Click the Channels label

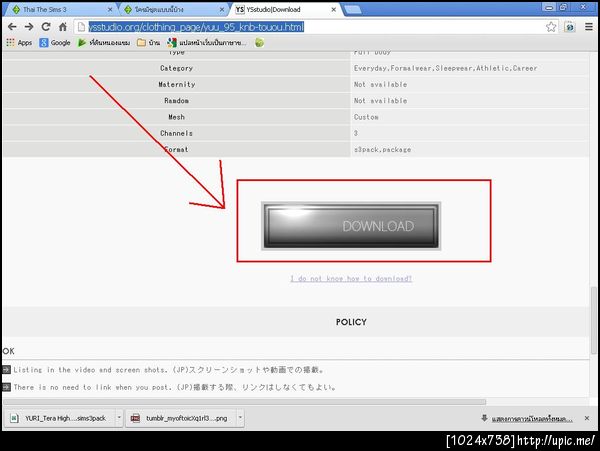(176, 133)
